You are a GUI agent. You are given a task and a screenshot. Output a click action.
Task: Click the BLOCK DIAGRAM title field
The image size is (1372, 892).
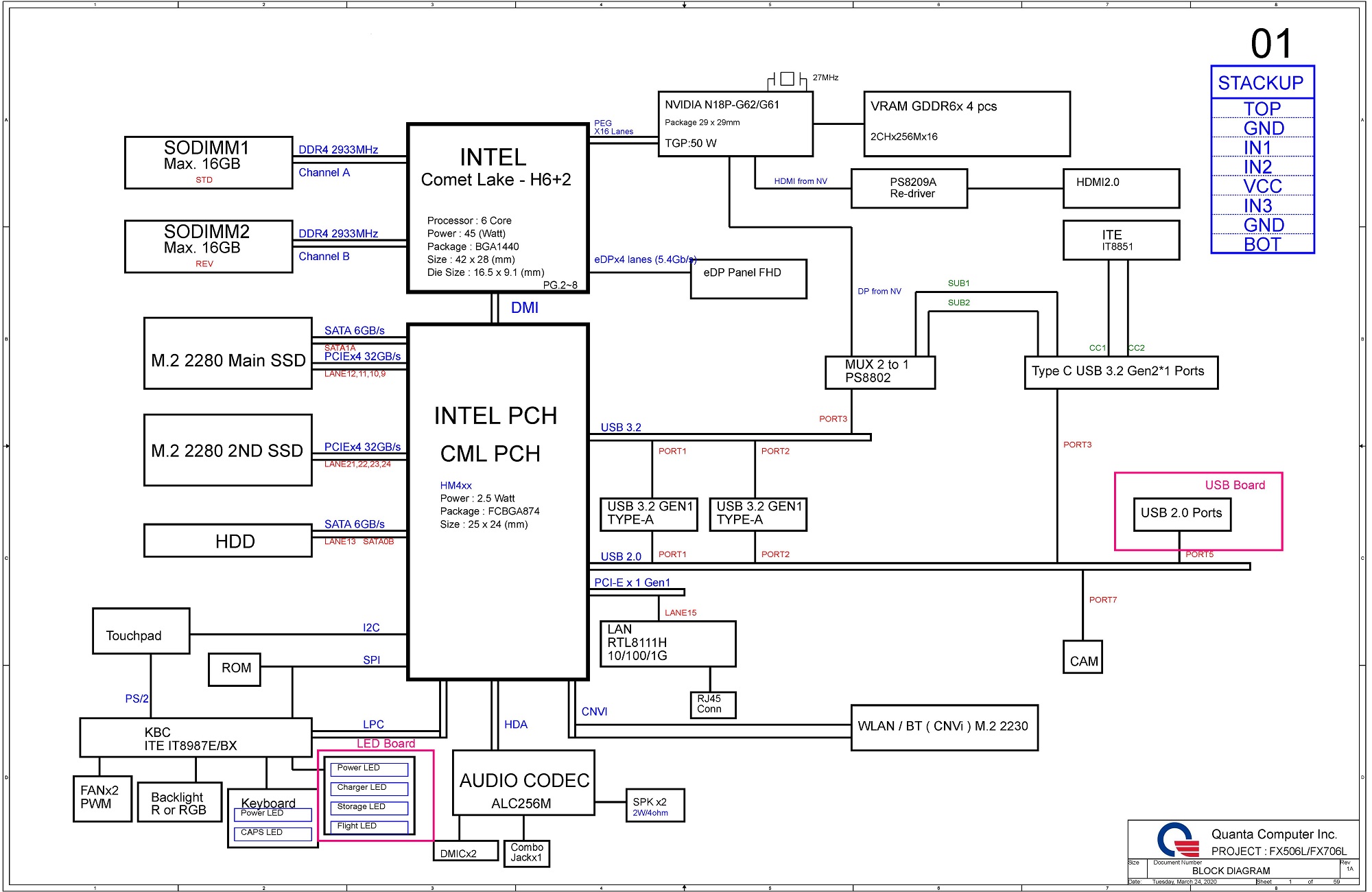coord(1231,870)
